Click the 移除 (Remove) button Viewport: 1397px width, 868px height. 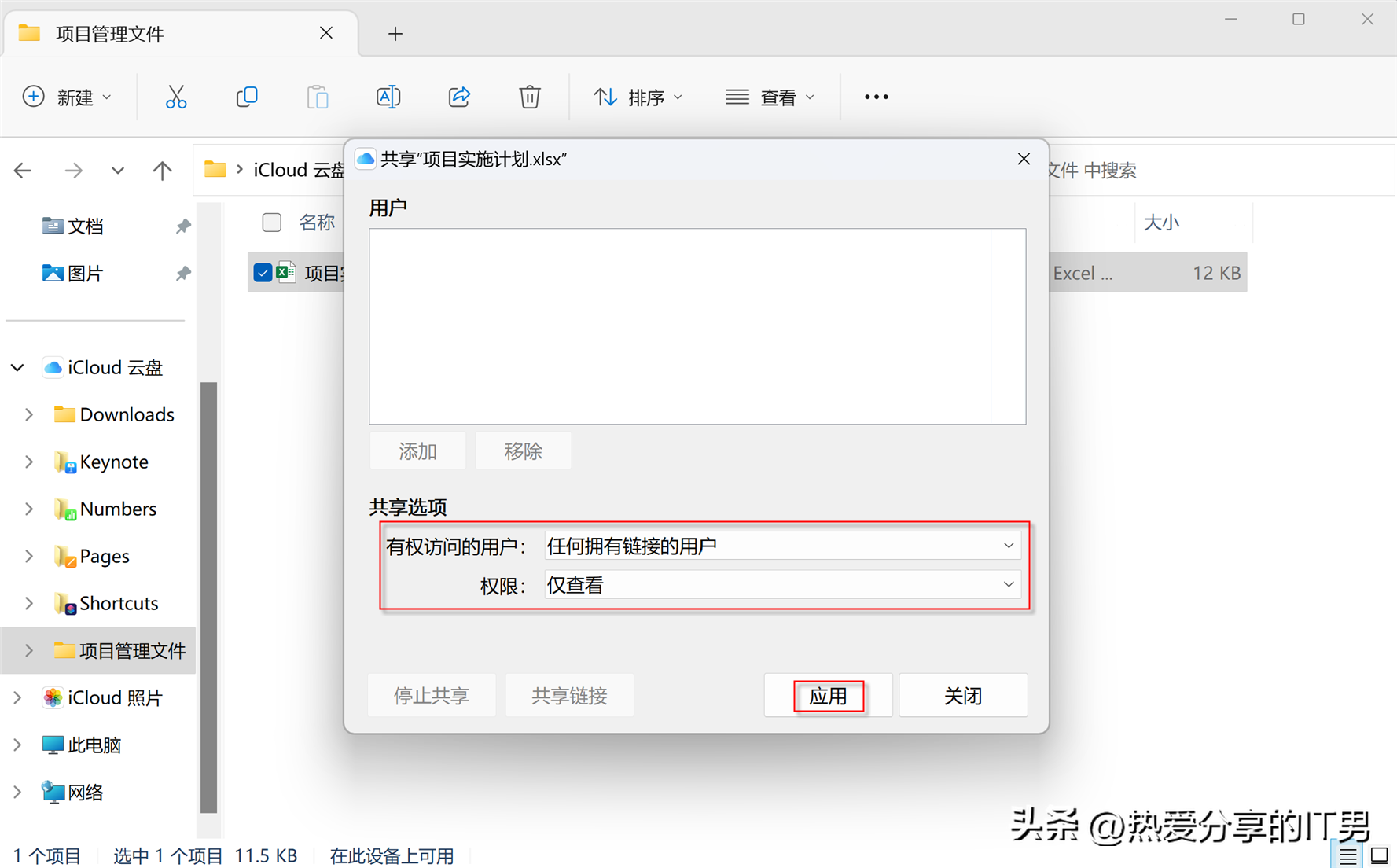[523, 451]
